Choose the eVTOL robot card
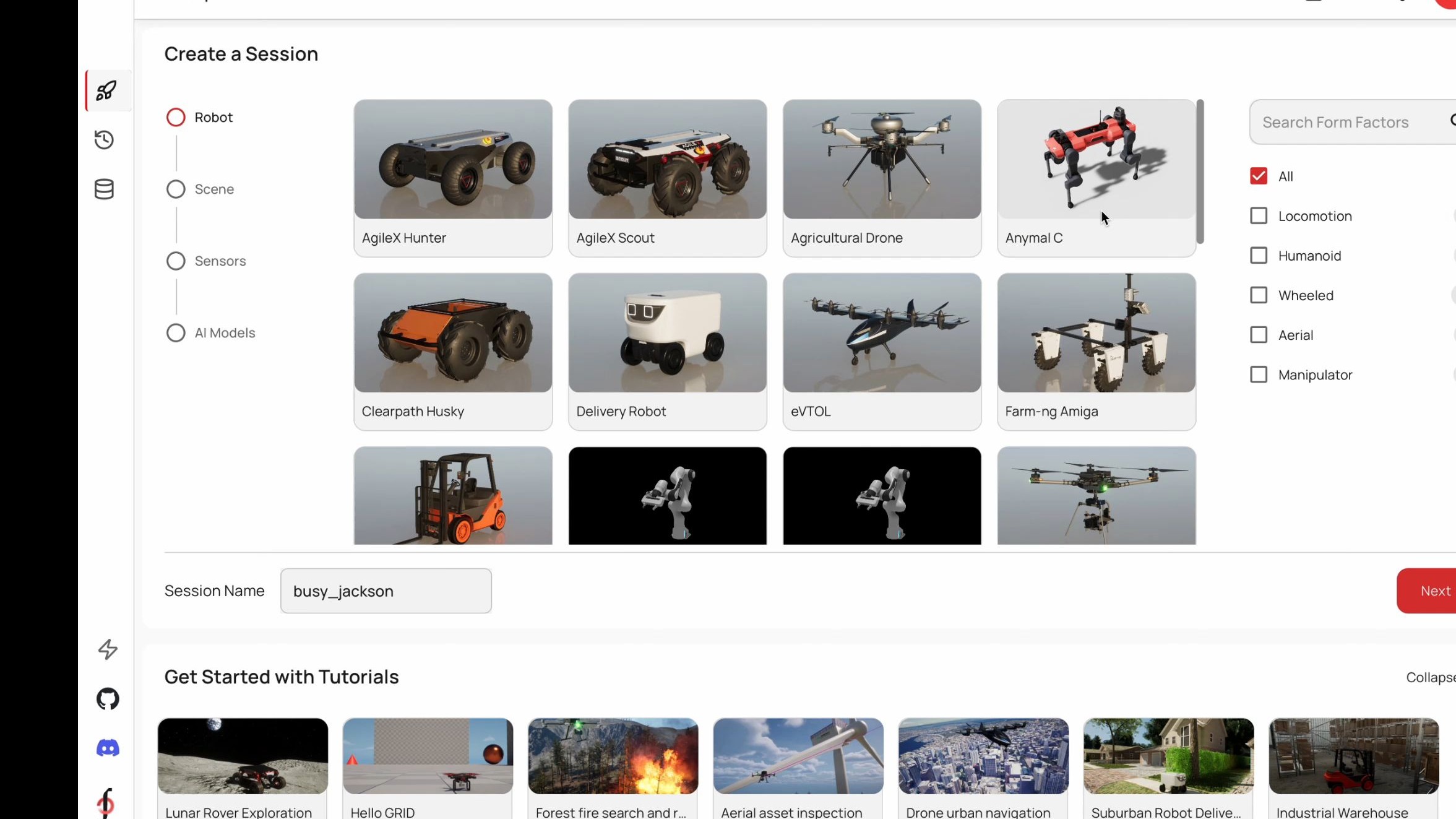Screen dimensions: 1456x819 coord(882,352)
